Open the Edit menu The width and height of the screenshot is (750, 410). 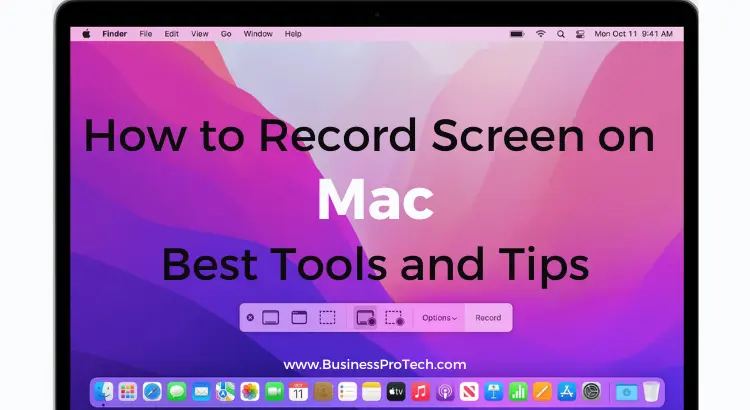(172, 34)
